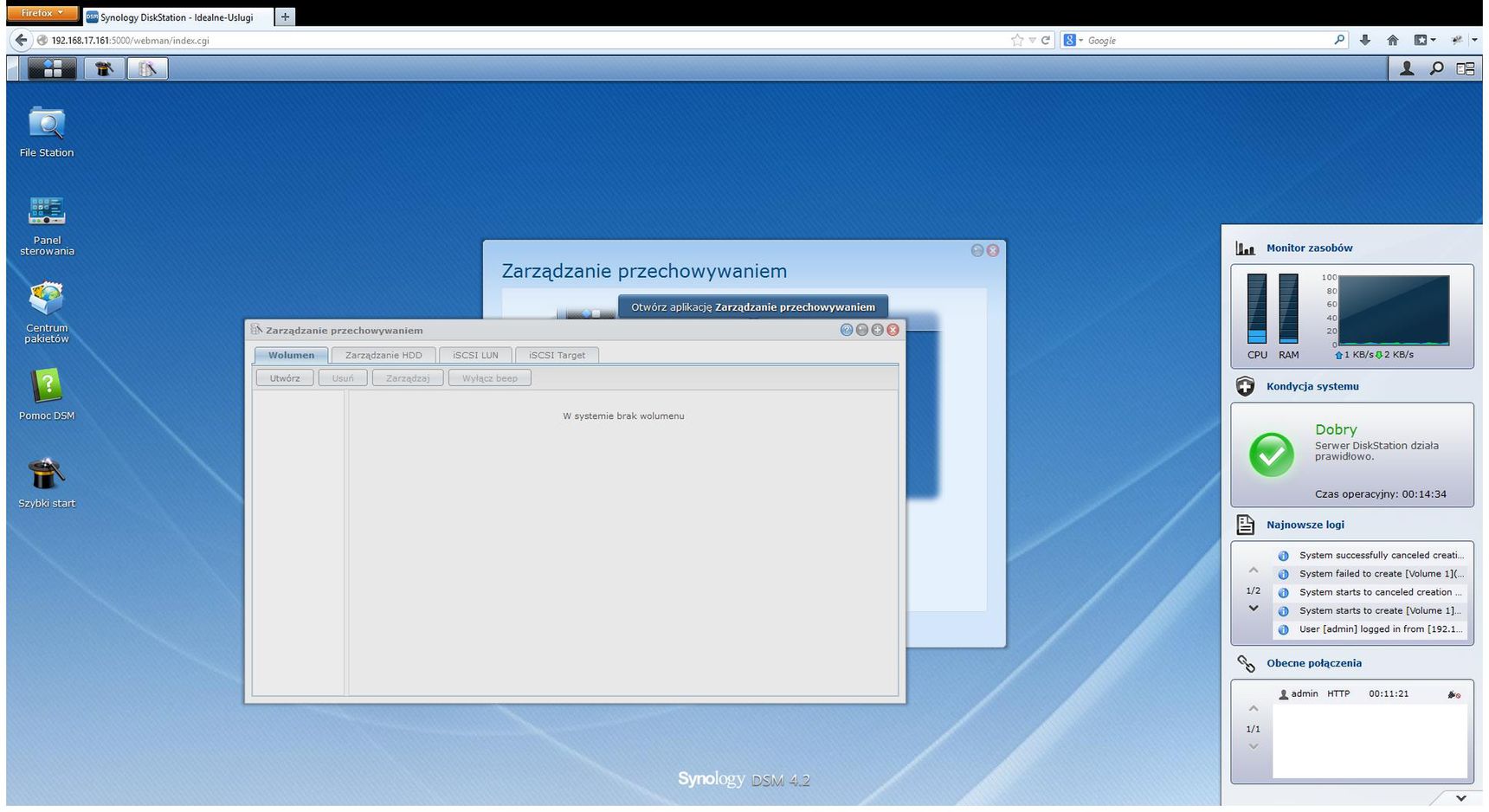Image resolution: width=1489 pixels, height=812 pixels.
Task: Switch to the Wolumen tab
Action: pos(291,355)
